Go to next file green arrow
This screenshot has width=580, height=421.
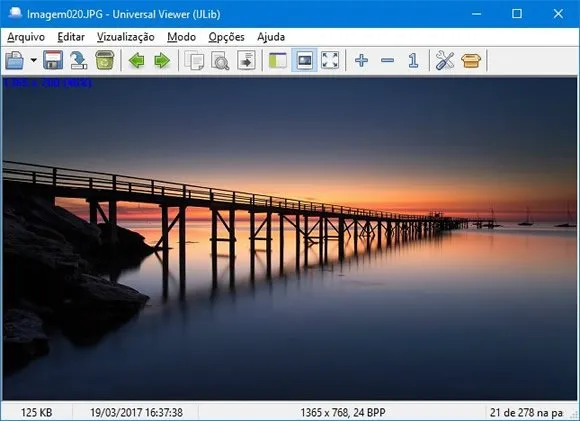coord(162,60)
